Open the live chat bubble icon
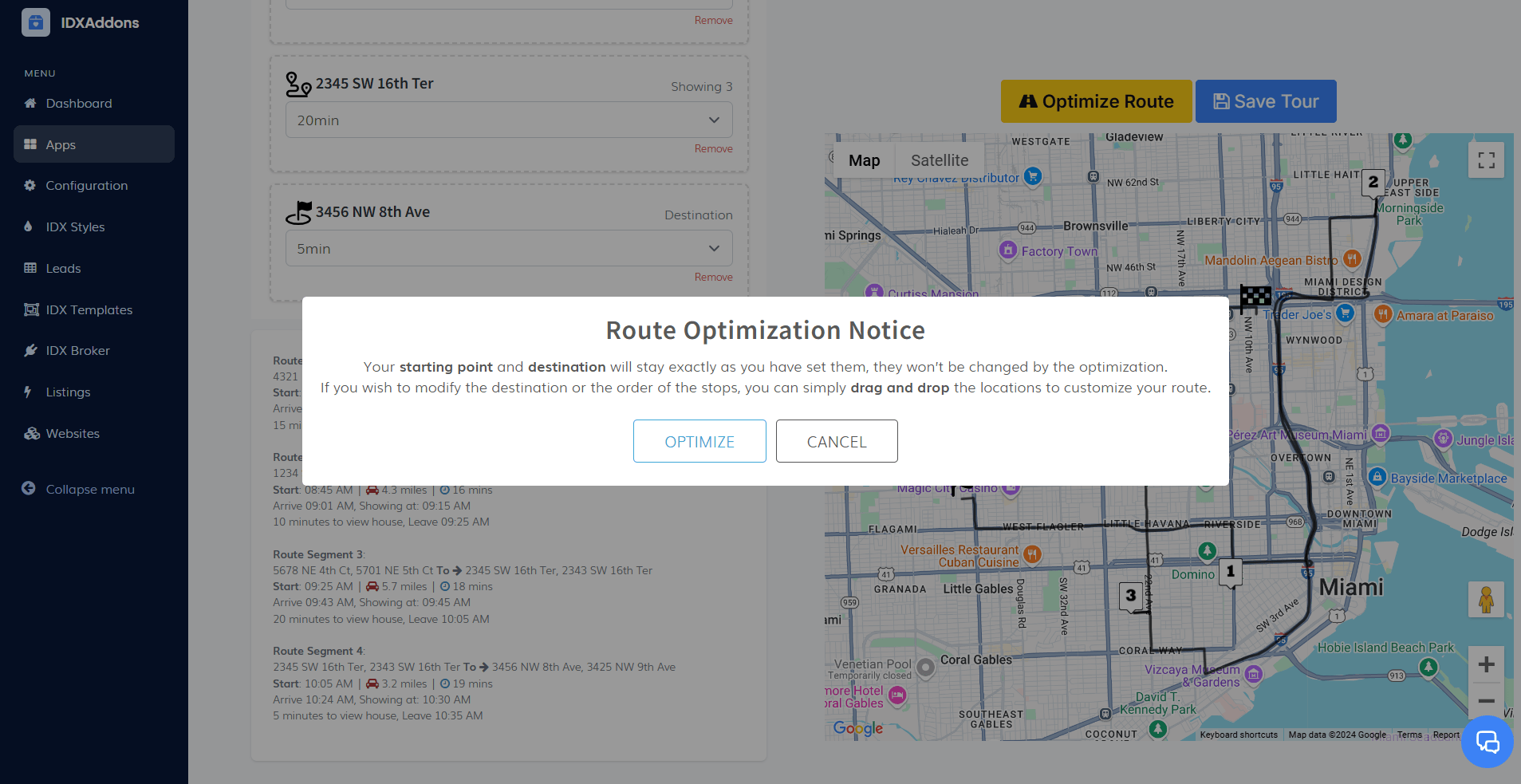 tap(1487, 742)
